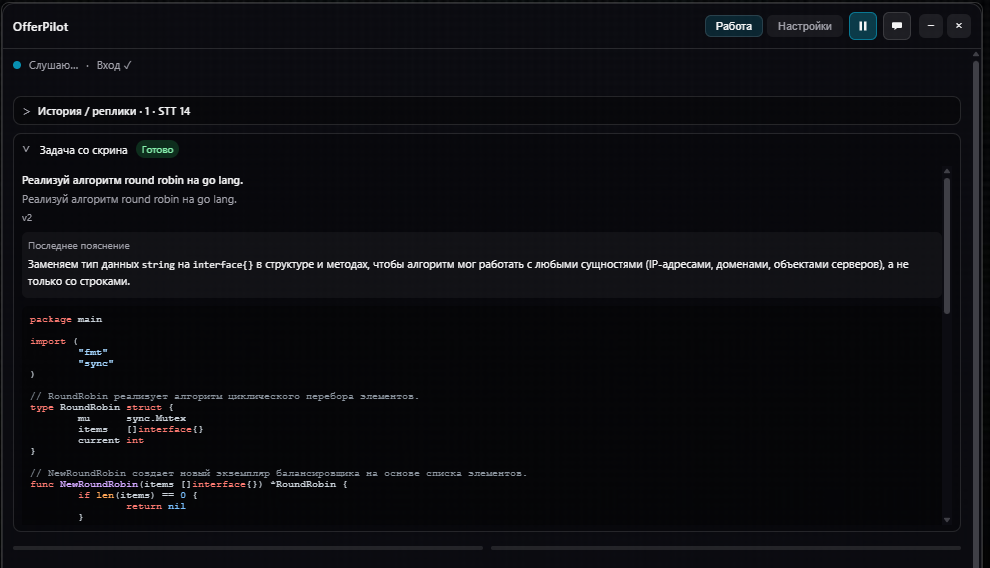
Task: Click the return nil code line
Action: (155, 506)
